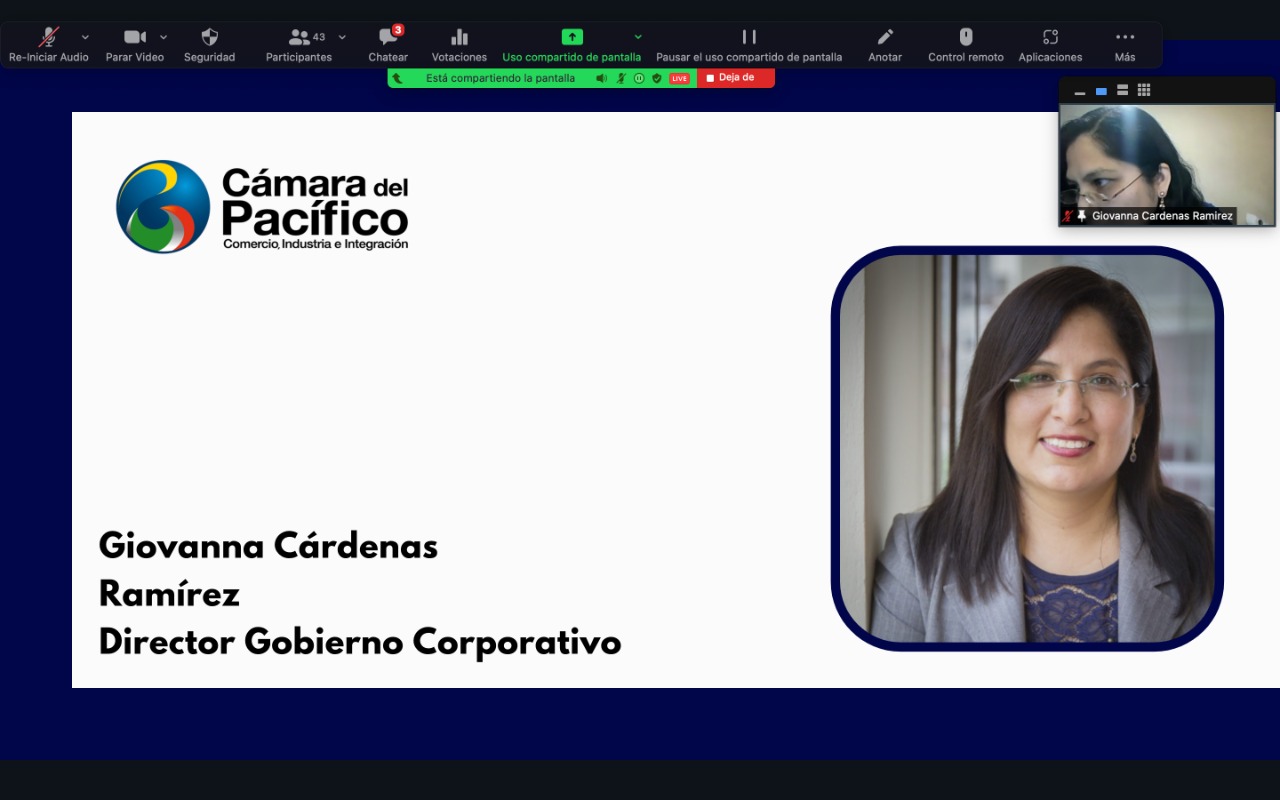Click 'Director Gobierno Corporativo' text on slide
The width and height of the screenshot is (1280, 800).
pyautogui.click(x=360, y=642)
